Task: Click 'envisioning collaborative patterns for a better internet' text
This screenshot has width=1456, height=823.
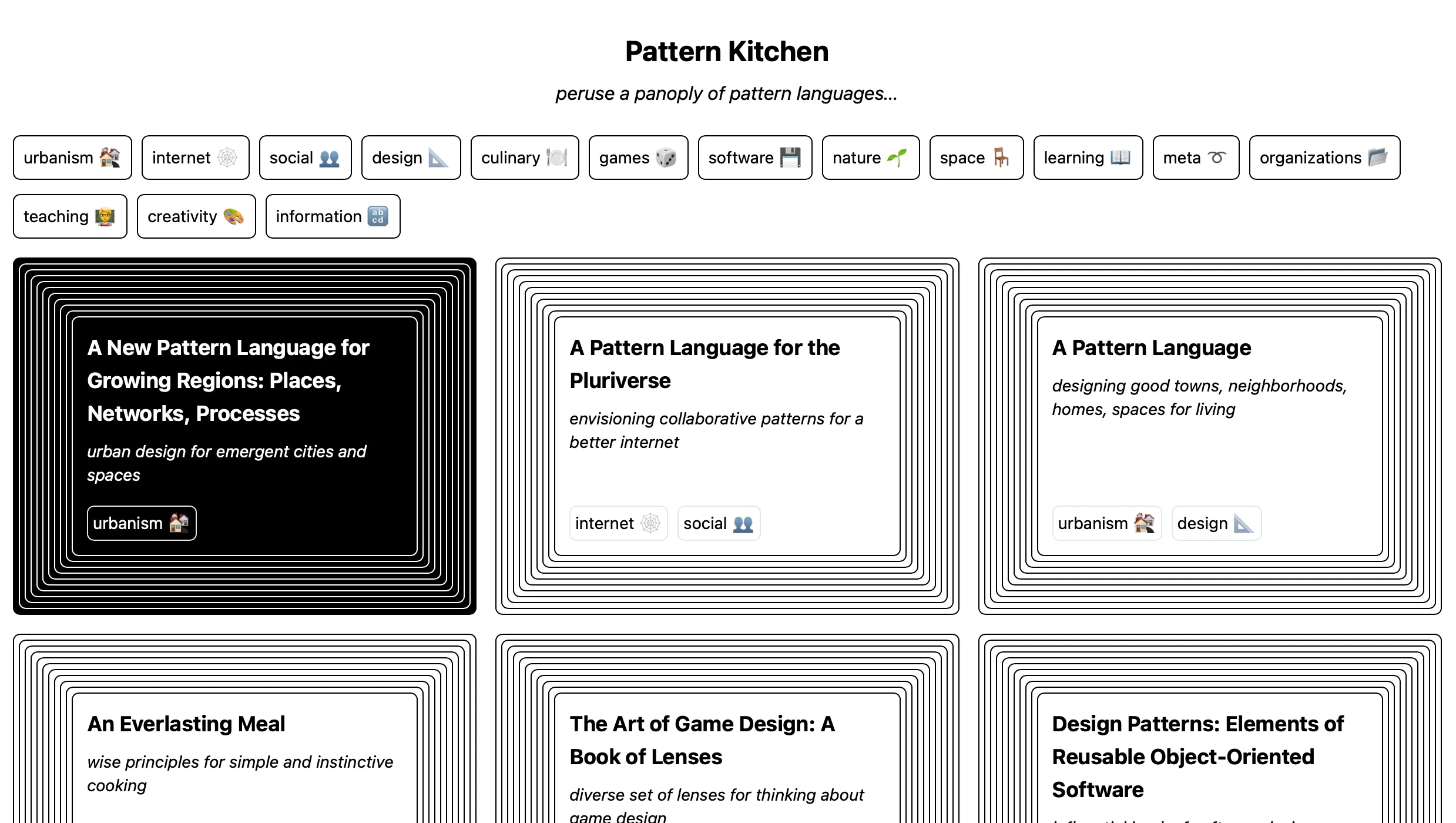Action: pyautogui.click(x=716, y=430)
